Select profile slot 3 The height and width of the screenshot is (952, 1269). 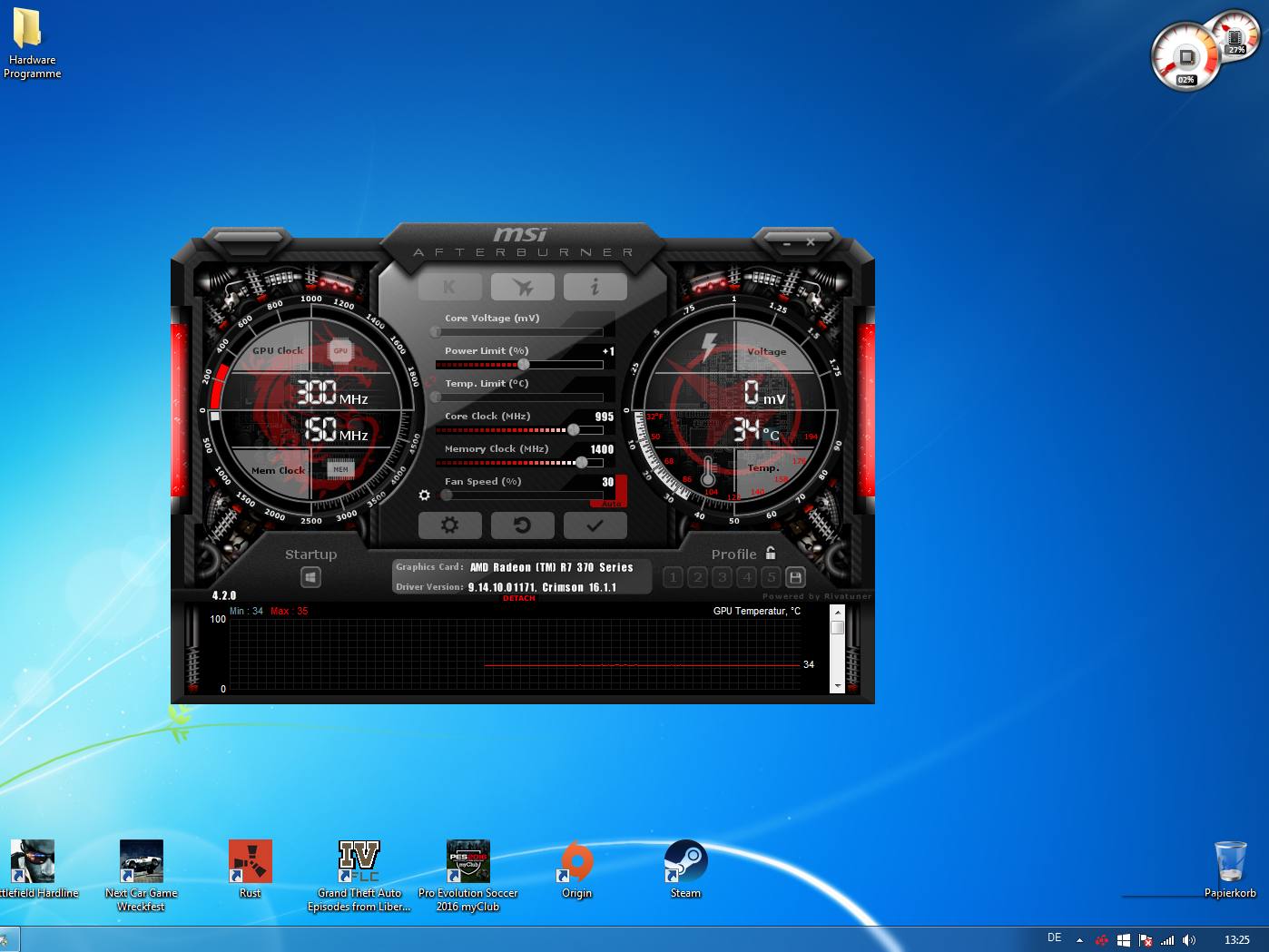(722, 577)
